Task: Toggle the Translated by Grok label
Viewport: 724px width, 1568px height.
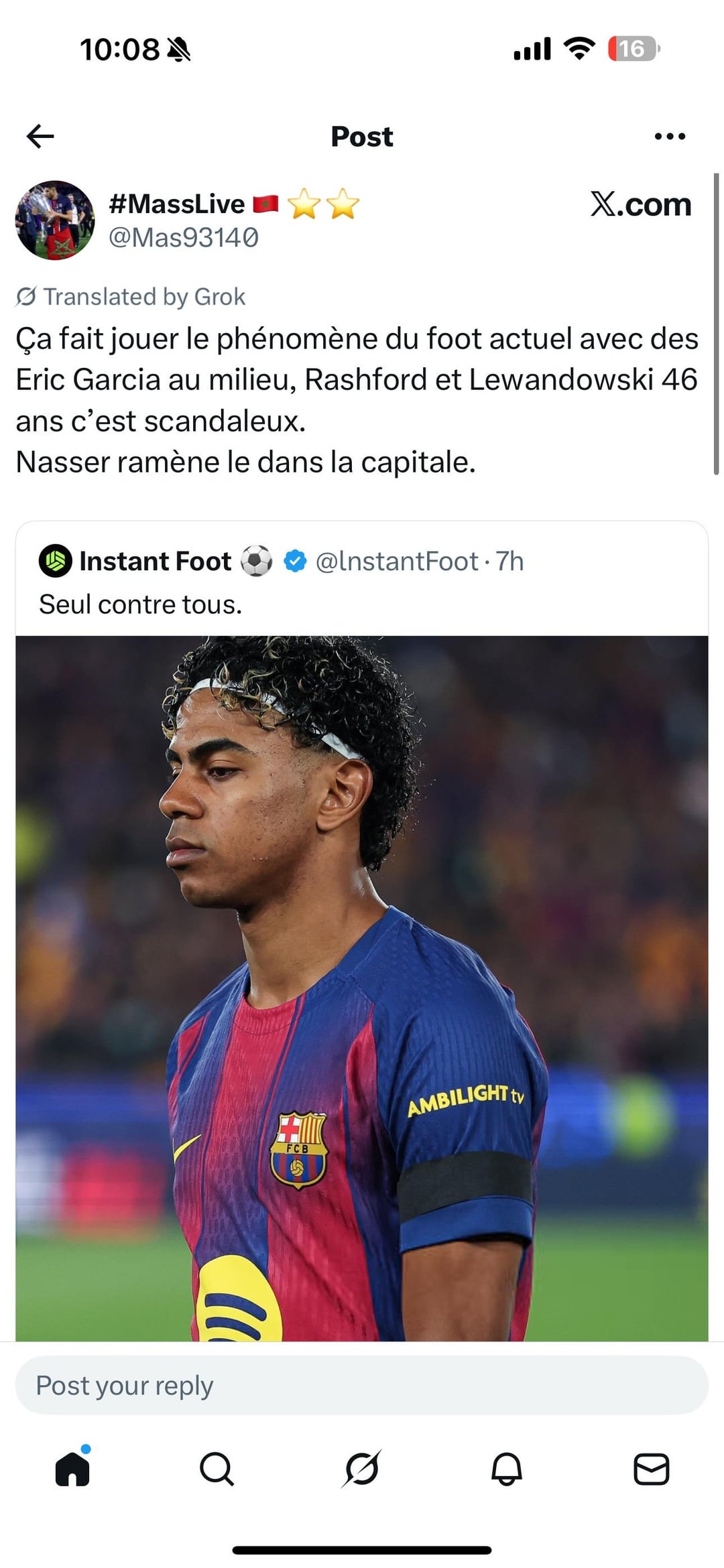Action: (x=131, y=296)
